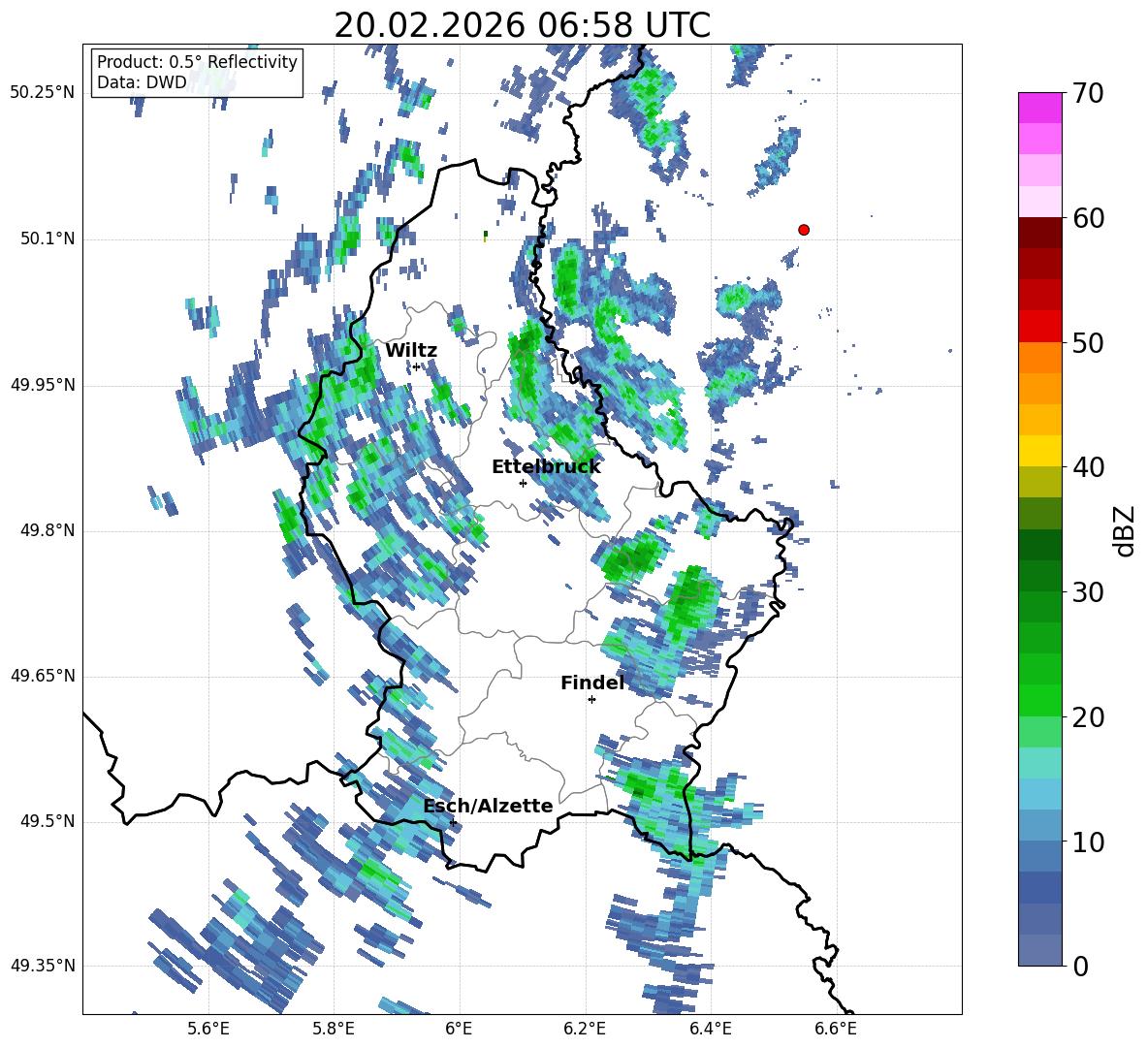Click the cross marker under Wiltz
The height and width of the screenshot is (1048, 1148).
pyautogui.click(x=417, y=366)
